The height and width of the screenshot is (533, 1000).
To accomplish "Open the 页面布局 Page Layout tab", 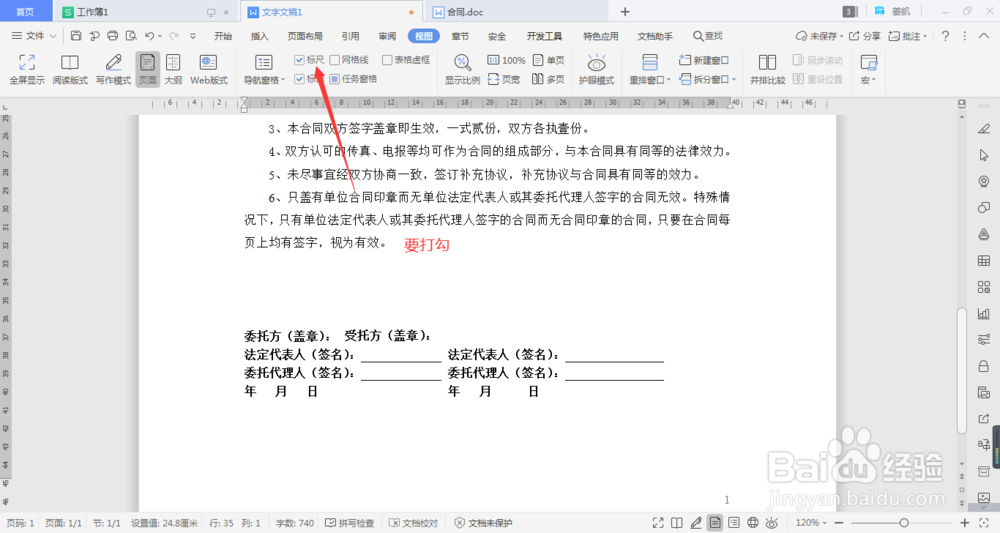I will click(x=305, y=36).
